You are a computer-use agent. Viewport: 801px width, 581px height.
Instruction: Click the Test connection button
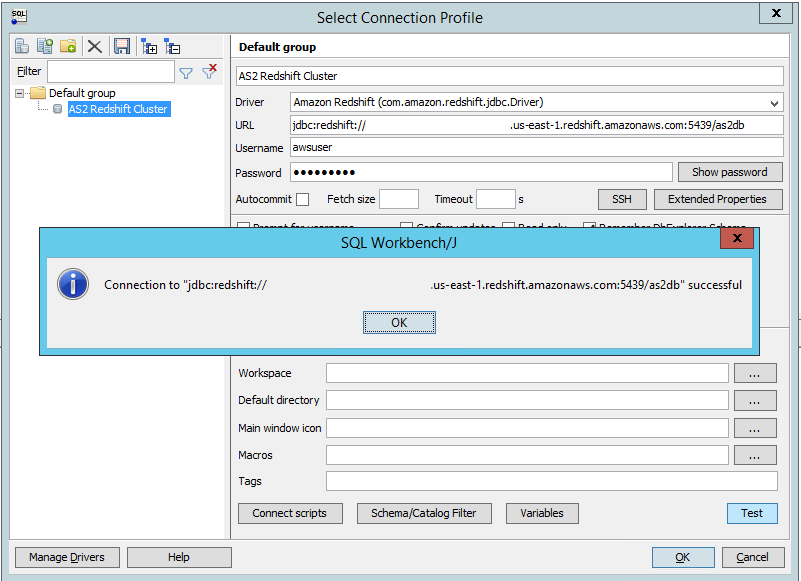[752, 513]
